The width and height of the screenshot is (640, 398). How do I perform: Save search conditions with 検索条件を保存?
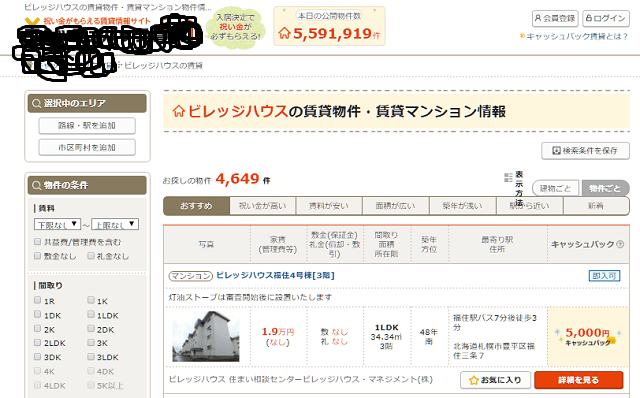(x=585, y=151)
